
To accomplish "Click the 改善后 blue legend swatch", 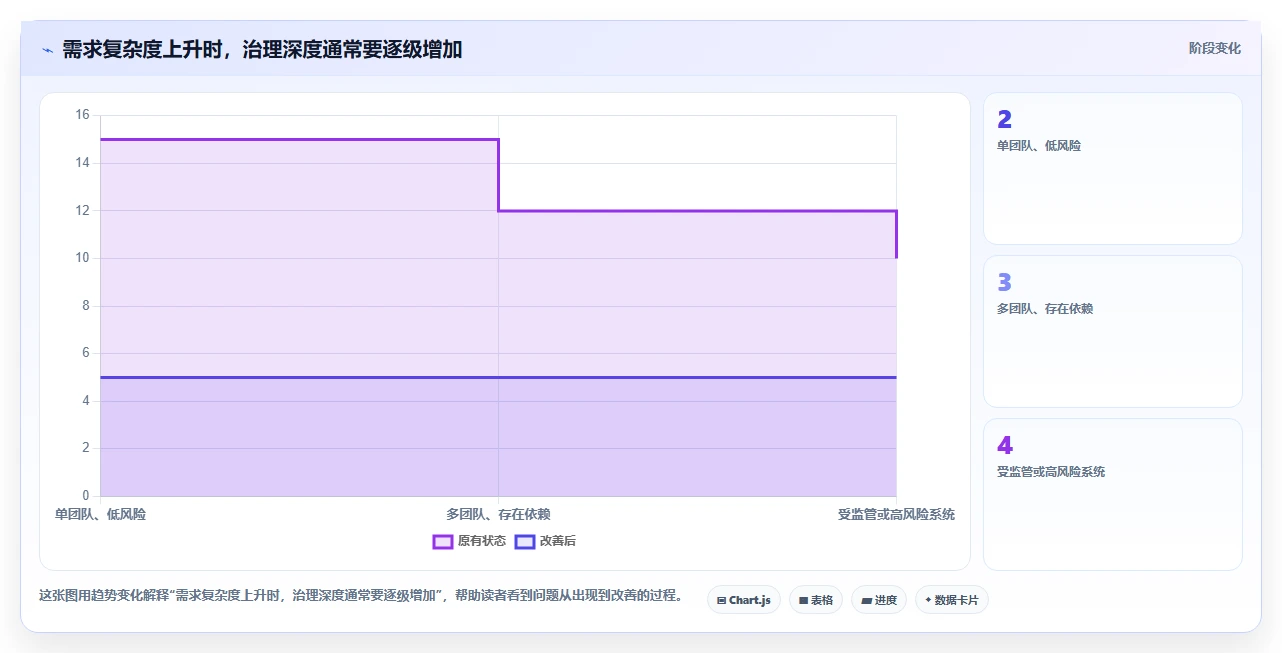I will [x=525, y=541].
